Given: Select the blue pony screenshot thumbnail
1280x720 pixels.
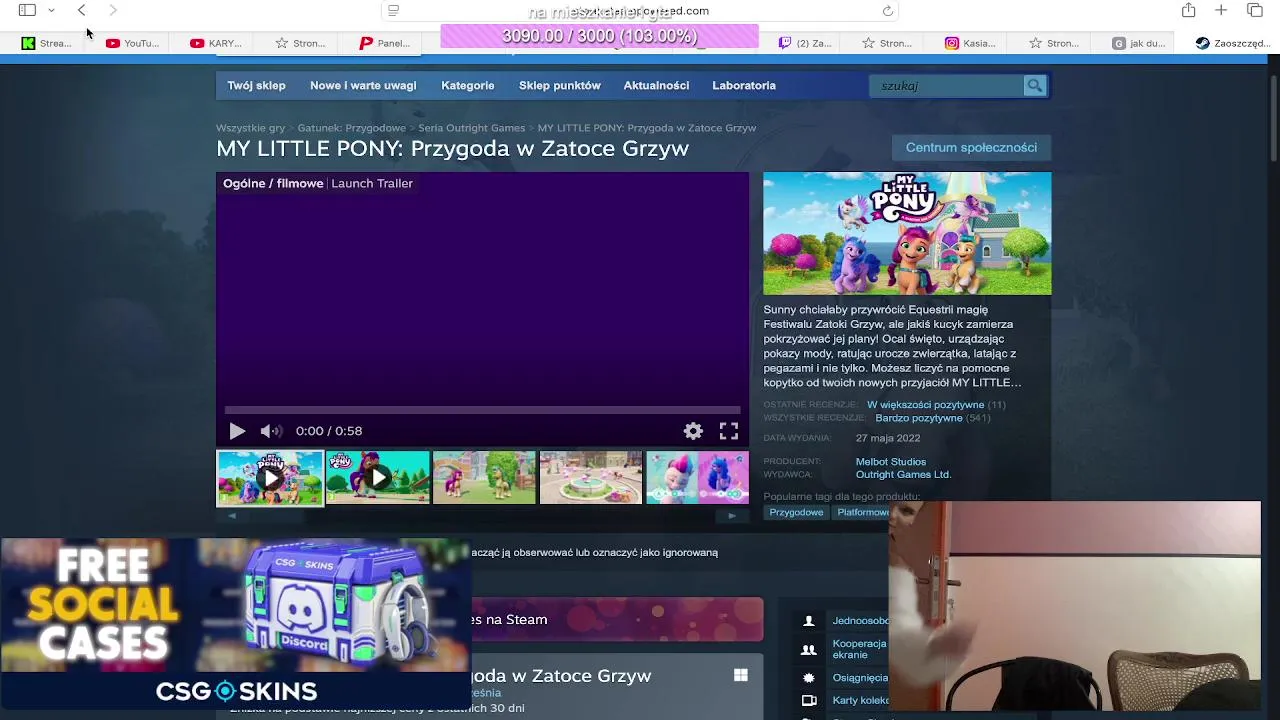Looking at the screenshot, I should point(697,478).
